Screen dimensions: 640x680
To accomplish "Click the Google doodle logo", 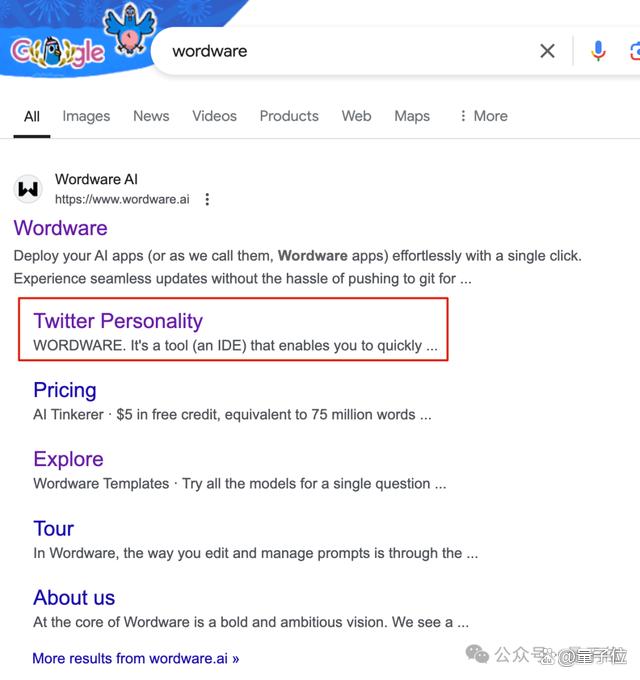I will point(70,45).
